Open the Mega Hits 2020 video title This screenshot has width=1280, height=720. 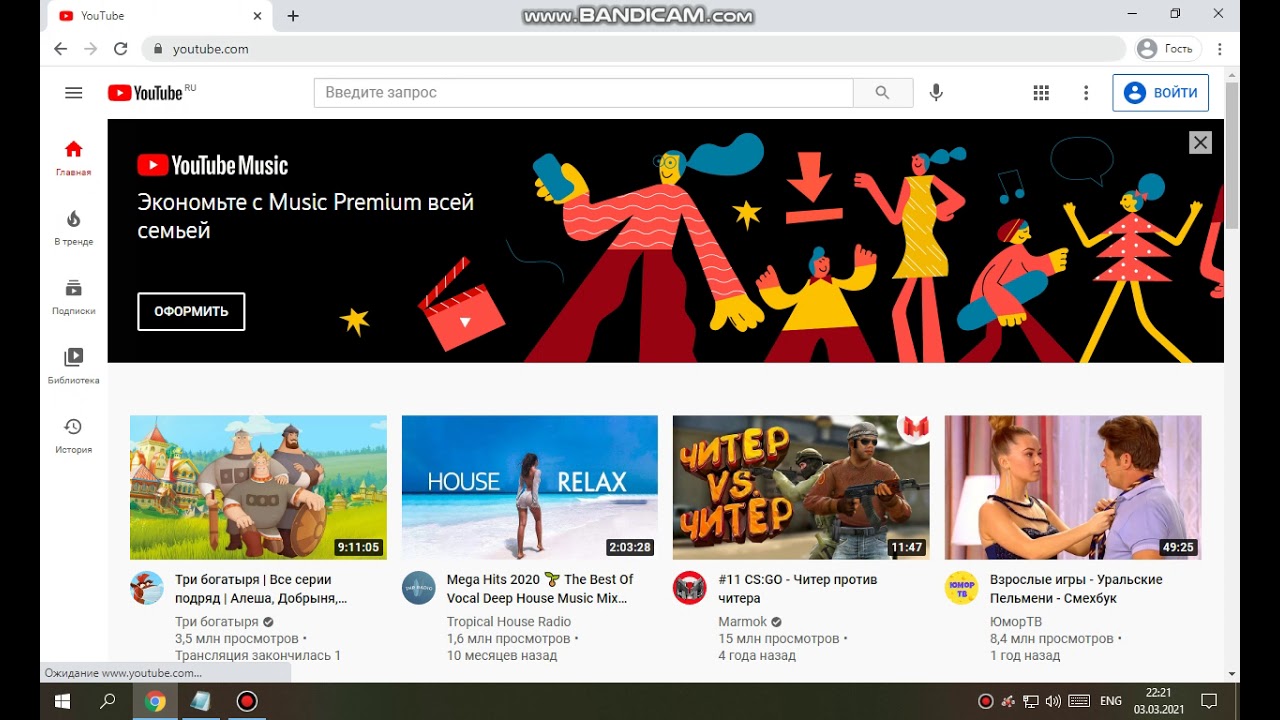pos(540,589)
